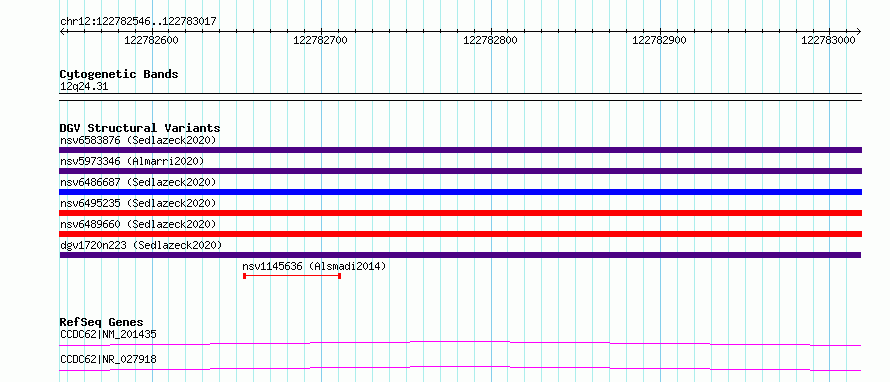Click the nsv6486687 (Sedlazeck2020) variant label
Image resolution: width=890 pixels, height=382 pixels.
(138, 182)
